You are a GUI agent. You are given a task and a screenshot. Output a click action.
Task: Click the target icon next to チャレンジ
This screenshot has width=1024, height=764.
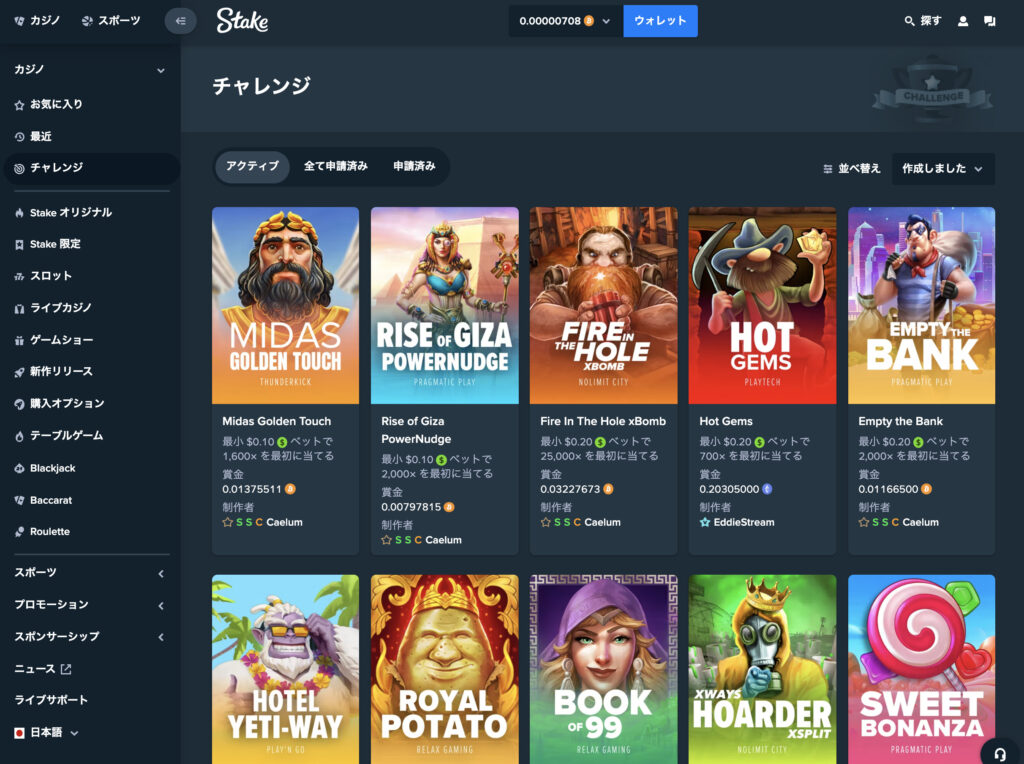(20, 168)
